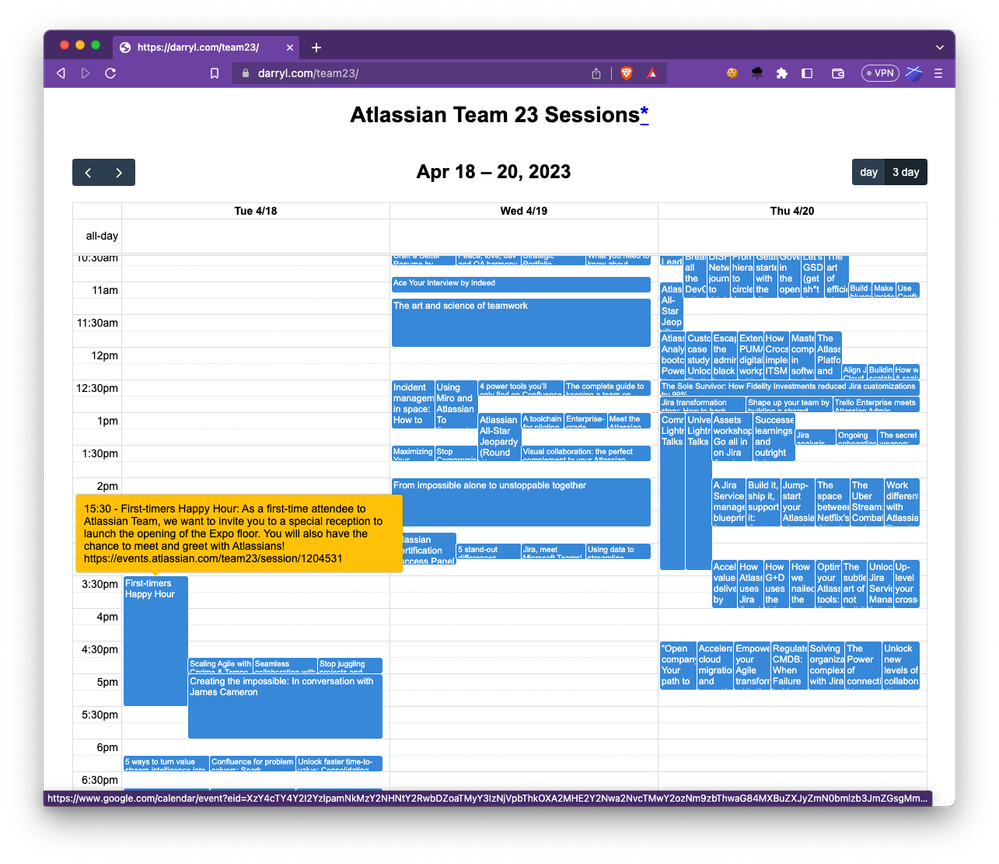This screenshot has width=999, height=864.
Task: Open A Jira Service management blueprint event
Action: [x=728, y=502]
